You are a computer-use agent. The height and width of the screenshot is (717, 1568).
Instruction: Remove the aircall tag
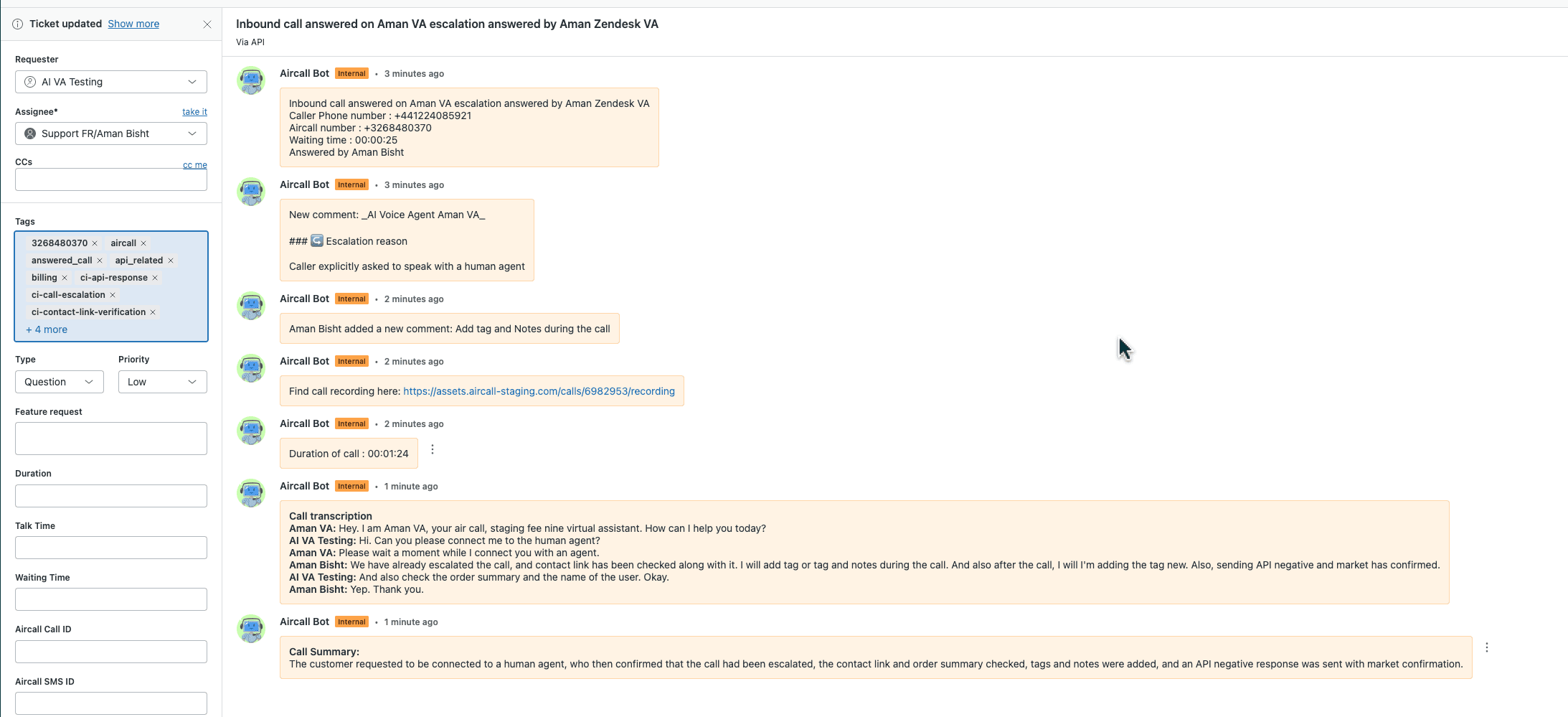click(143, 243)
